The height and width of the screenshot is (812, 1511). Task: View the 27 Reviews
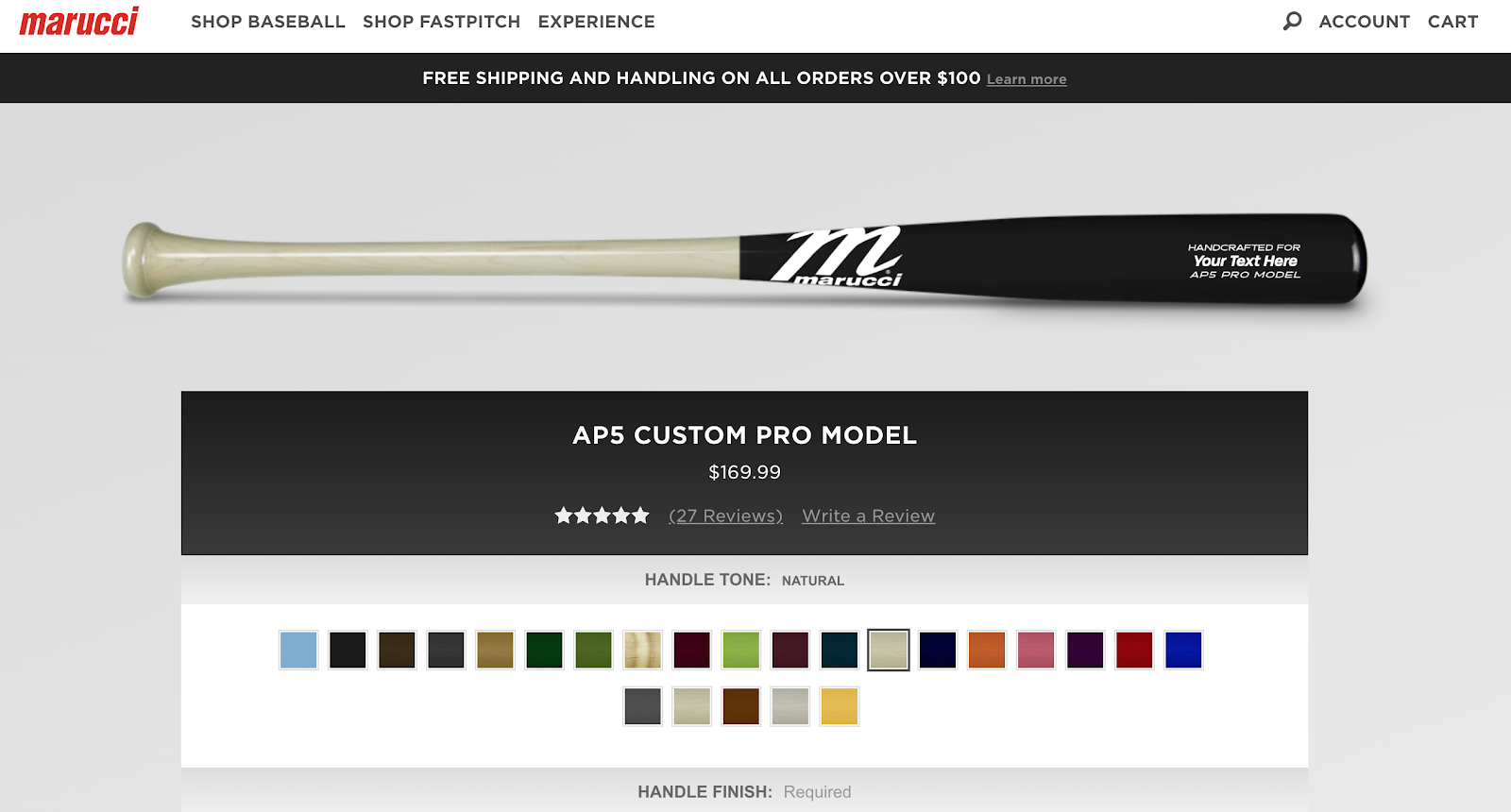(x=725, y=516)
